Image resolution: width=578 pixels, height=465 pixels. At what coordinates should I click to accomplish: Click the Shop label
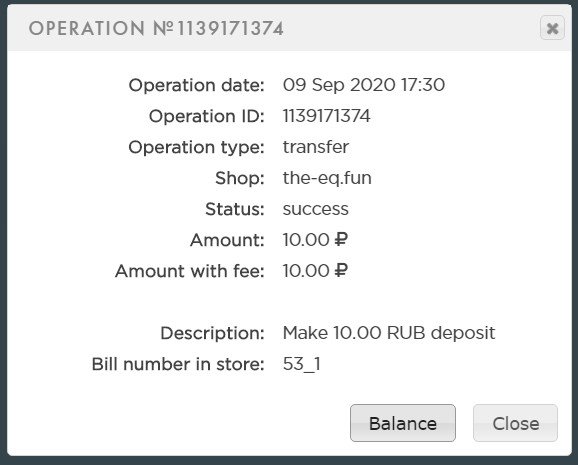click(x=240, y=178)
